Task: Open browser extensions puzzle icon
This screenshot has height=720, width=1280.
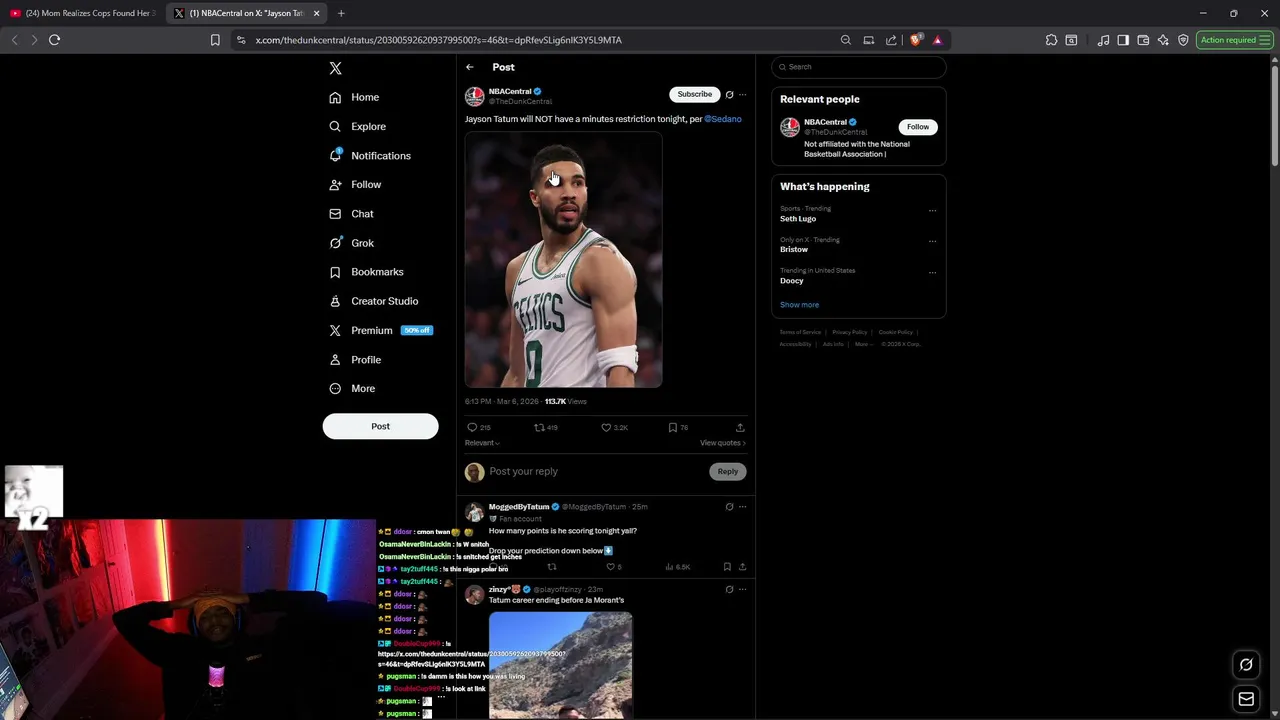Action: (x=1051, y=40)
